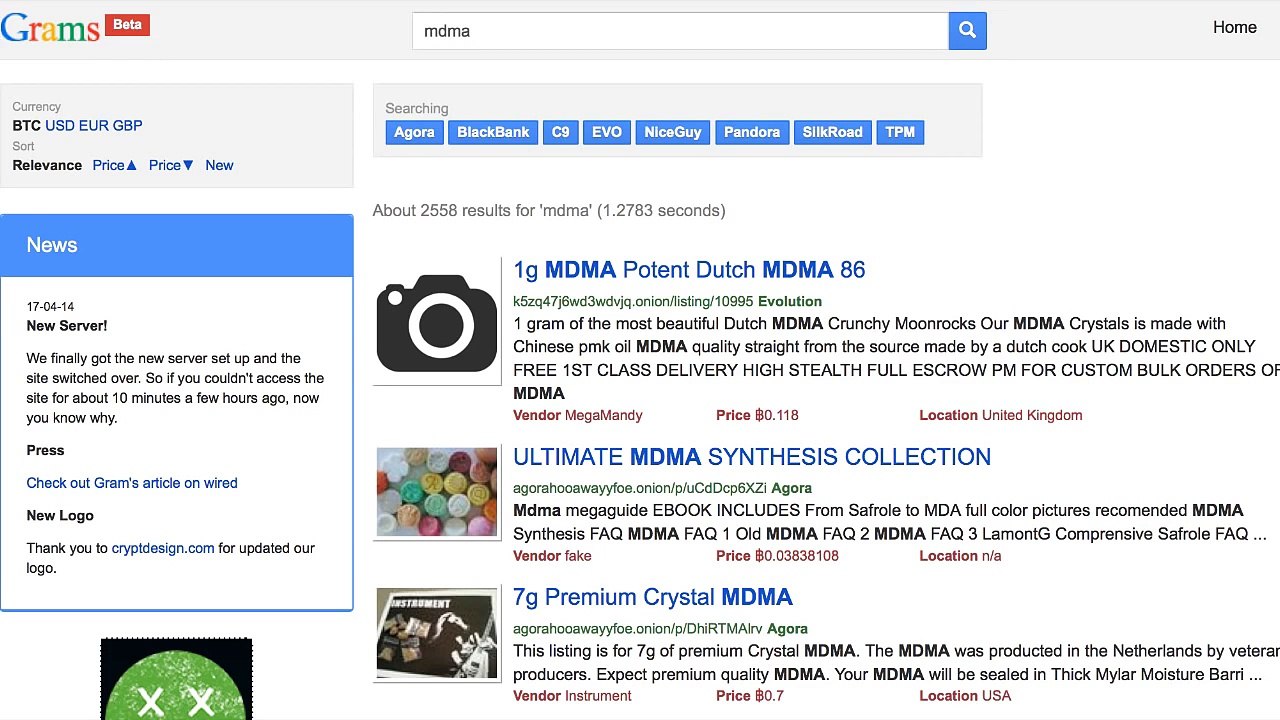1280x720 pixels.
Task: Sort results by New
Action: pyautogui.click(x=219, y=165)
